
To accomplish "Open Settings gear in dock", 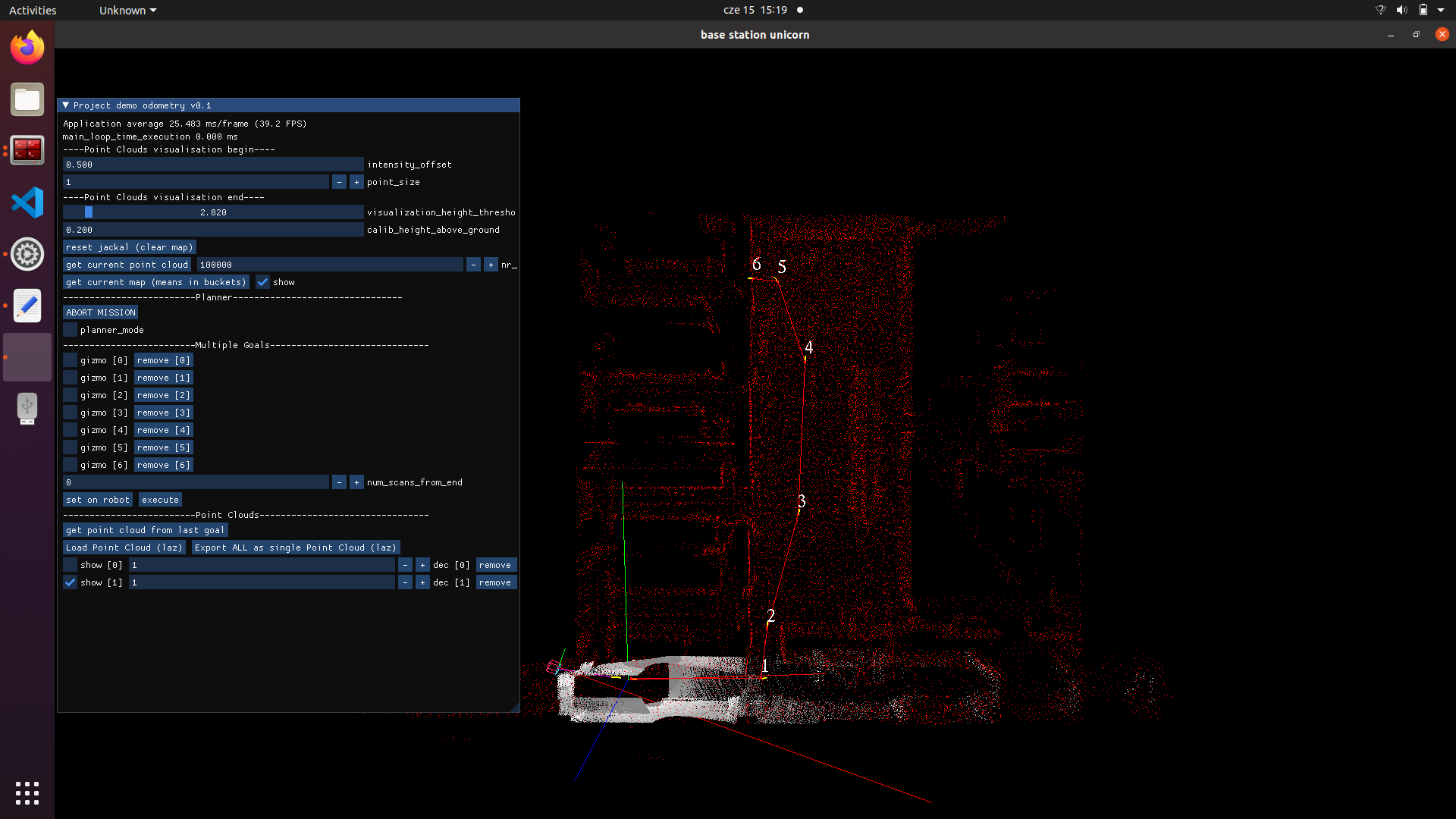I will (27, 254).
